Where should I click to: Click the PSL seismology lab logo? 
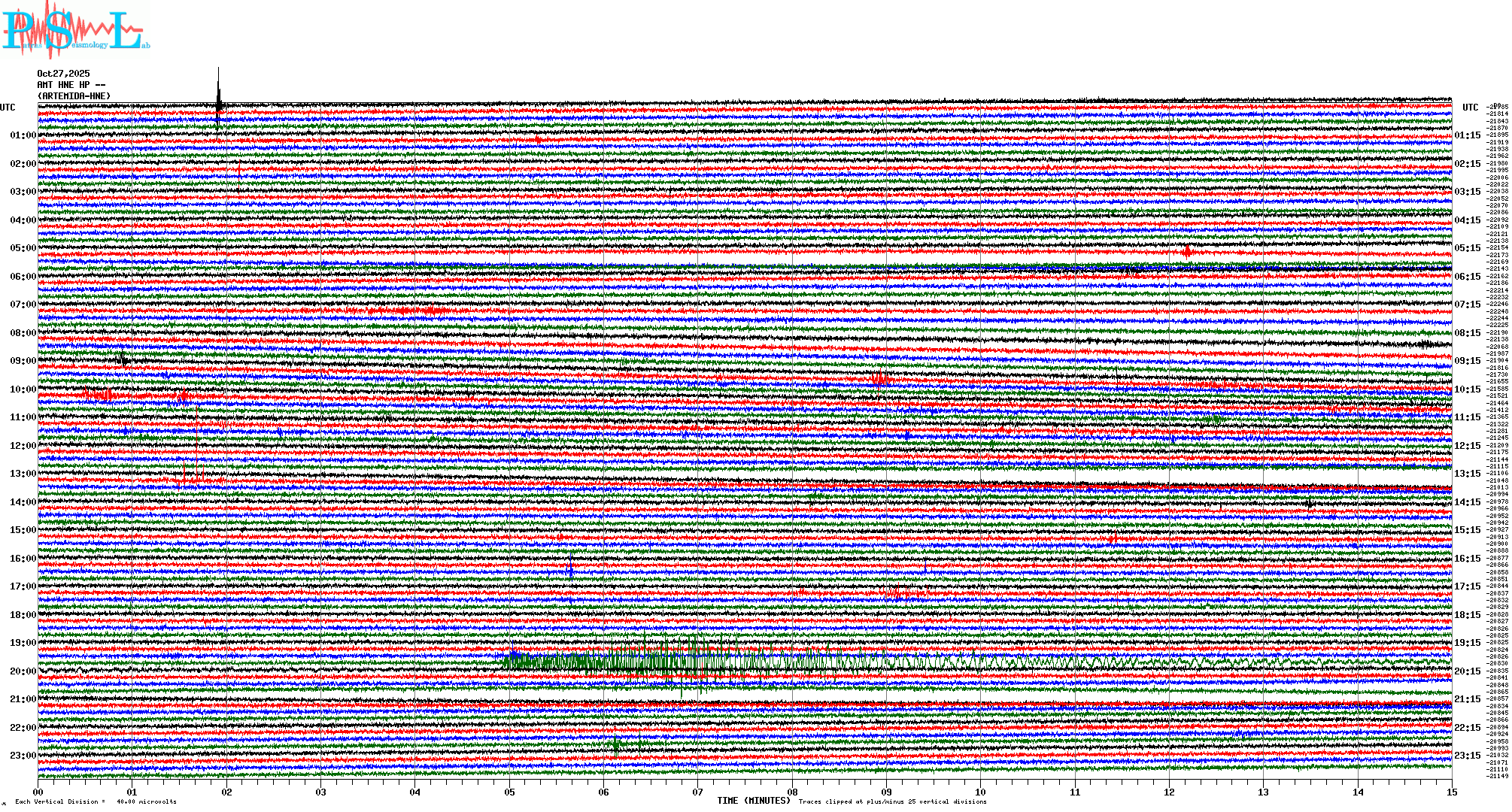75,30
